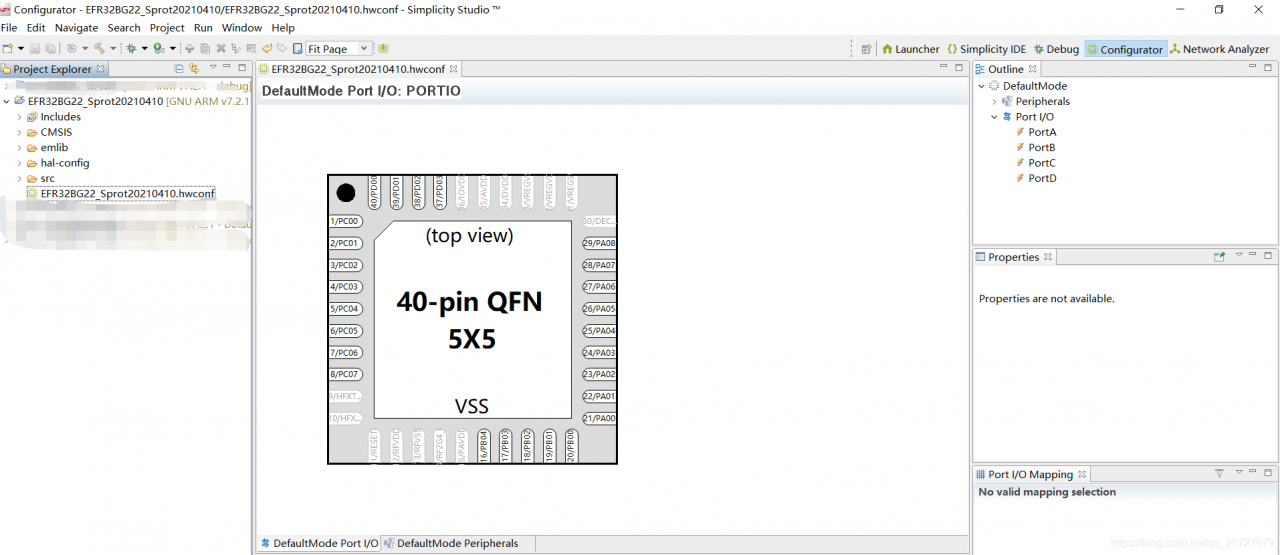Open the File menu
1280x555 pixels.
(9, 28)
